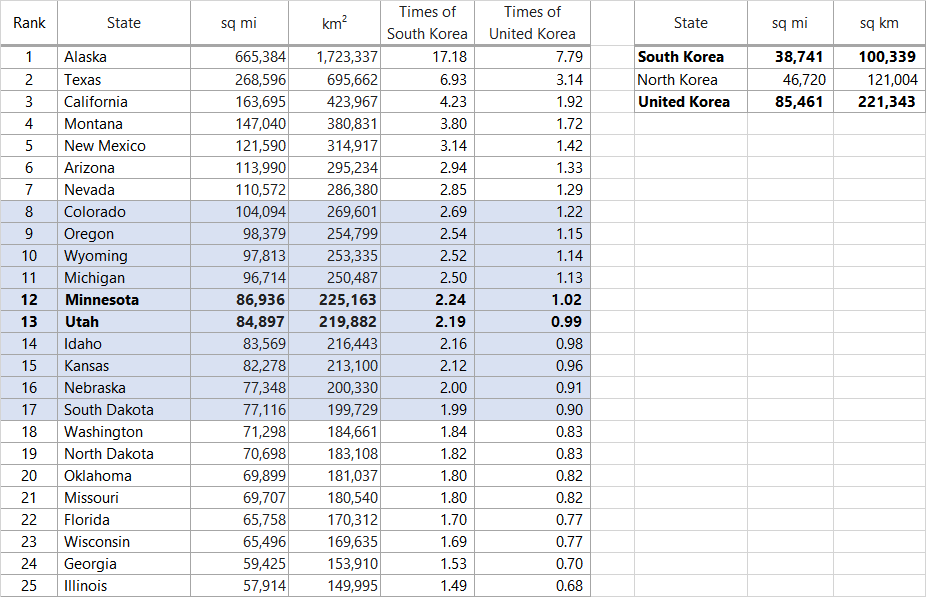Viewport: 926px width, 597px height.
Task: Select the 0.99 ratio for Utah
Action: [x=532, y=322]
